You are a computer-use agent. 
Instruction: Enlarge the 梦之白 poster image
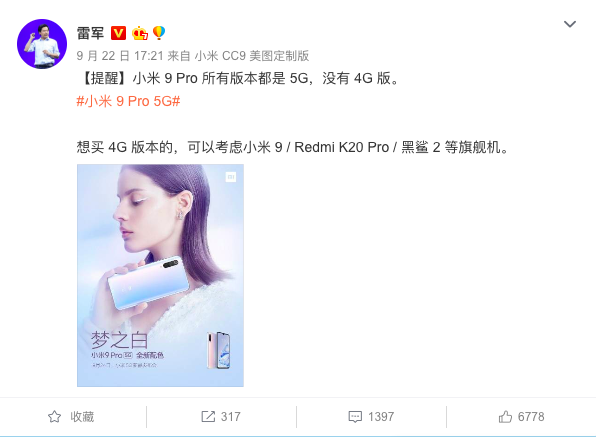click(160, 276)
